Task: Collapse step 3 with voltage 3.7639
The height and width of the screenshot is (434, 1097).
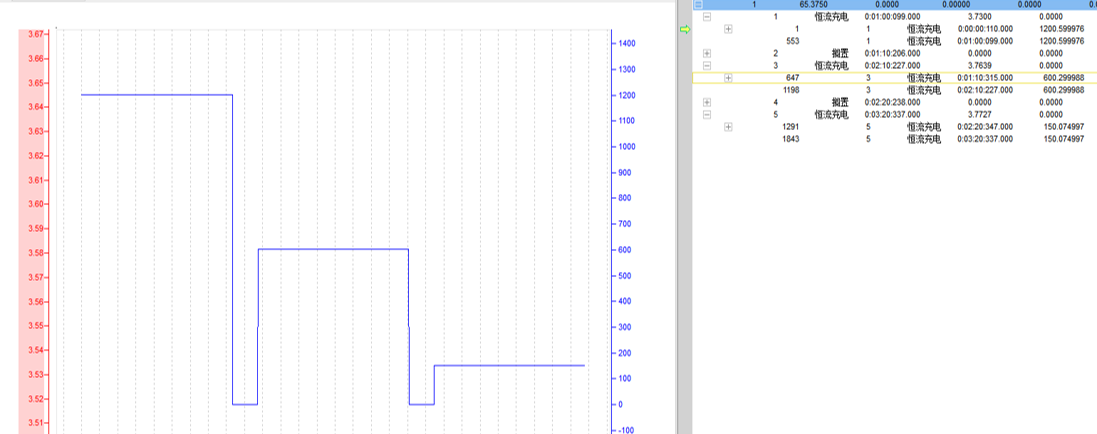Action: (707, 65)
